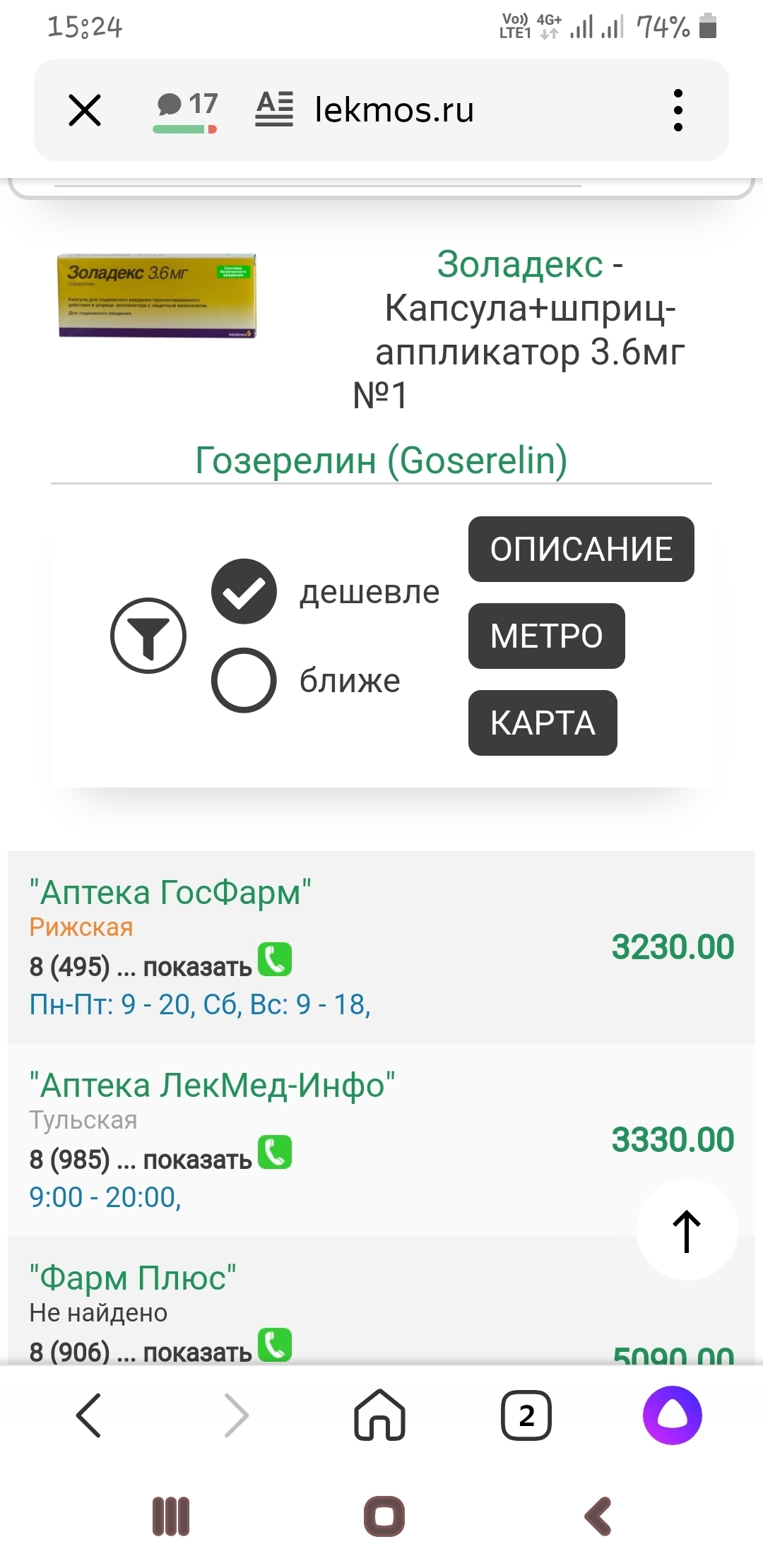Click the filter funnel icon
Viewport: 763px width, 1568px height.
tap(148, 636)
